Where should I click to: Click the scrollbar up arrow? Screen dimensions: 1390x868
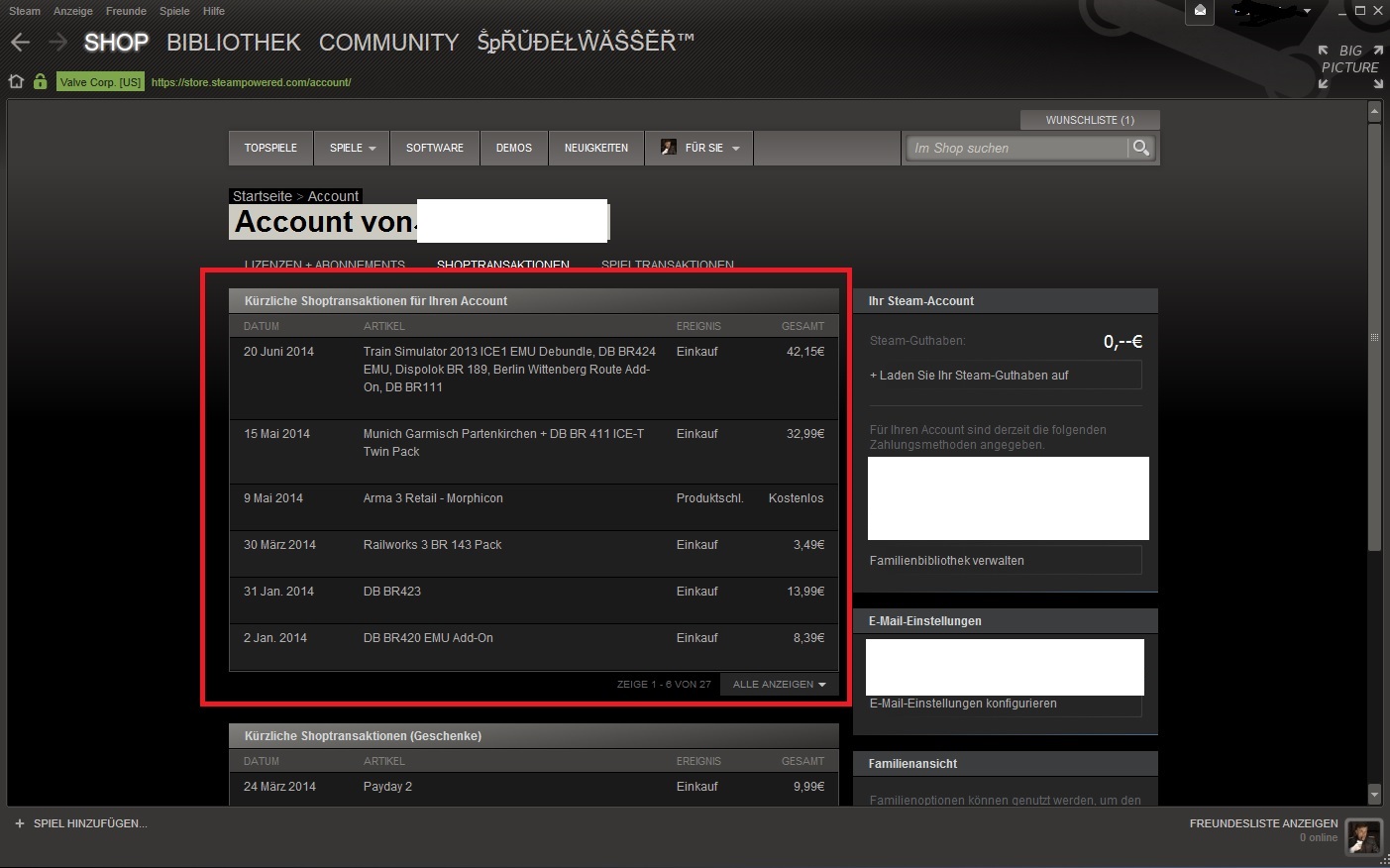[1374, 113]
